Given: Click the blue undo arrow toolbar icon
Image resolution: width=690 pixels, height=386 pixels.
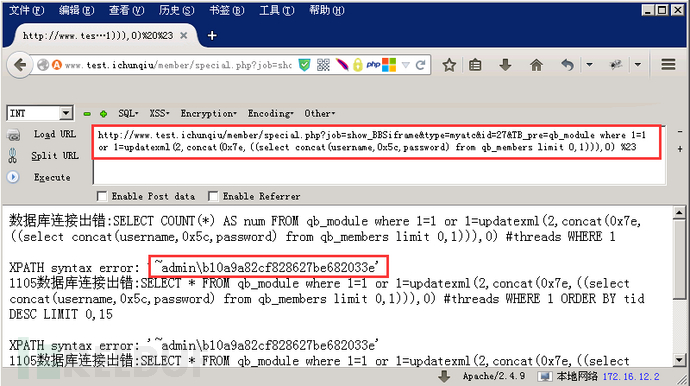Looking at the screenshot, I should (567, 65).
